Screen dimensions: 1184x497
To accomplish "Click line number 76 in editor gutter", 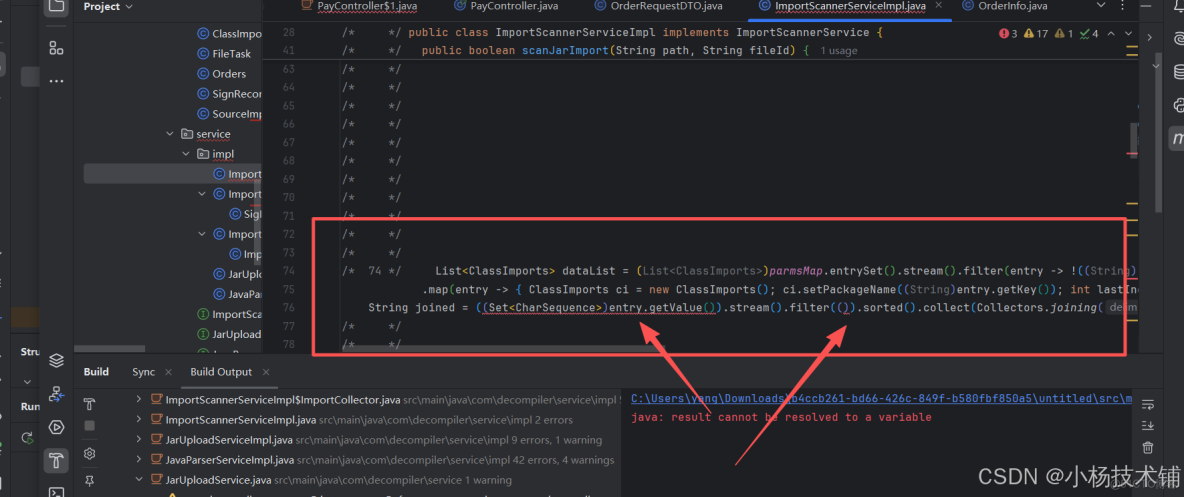I will click(x=287, y=307).
